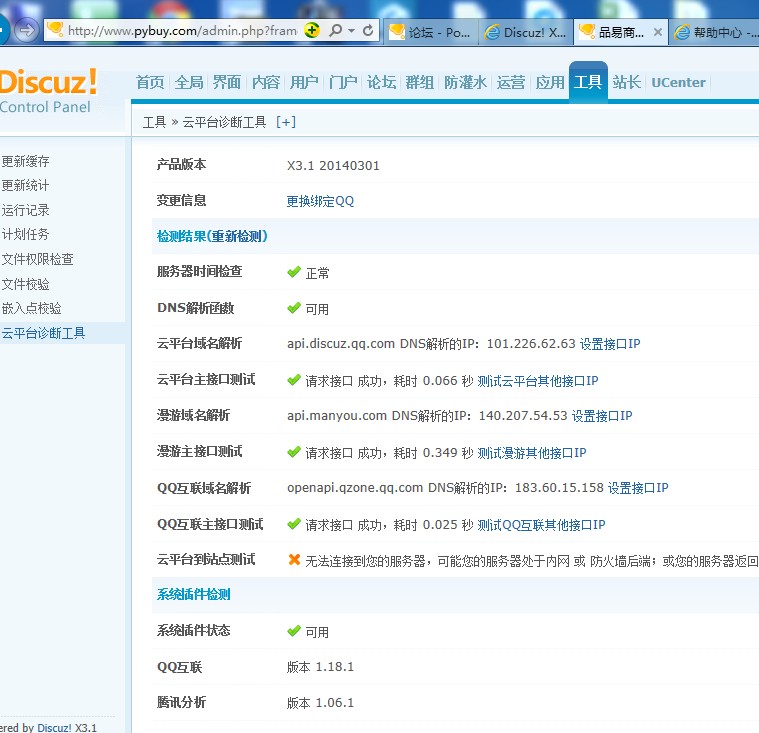Image resolution: width=759 pixels, height=733 pixels.
Task: Open the UCenter admin menu
Action: (x=678, y=82)
